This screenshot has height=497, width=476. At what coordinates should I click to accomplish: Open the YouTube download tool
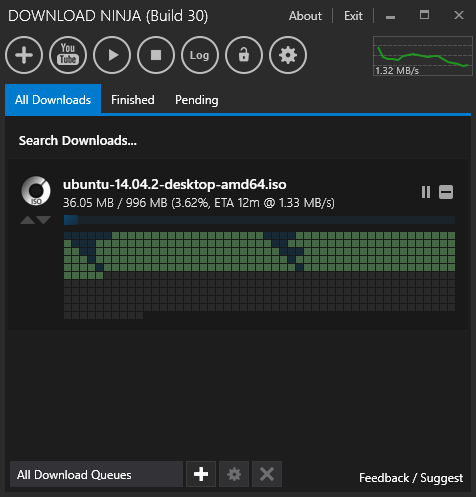pos(68,55)
